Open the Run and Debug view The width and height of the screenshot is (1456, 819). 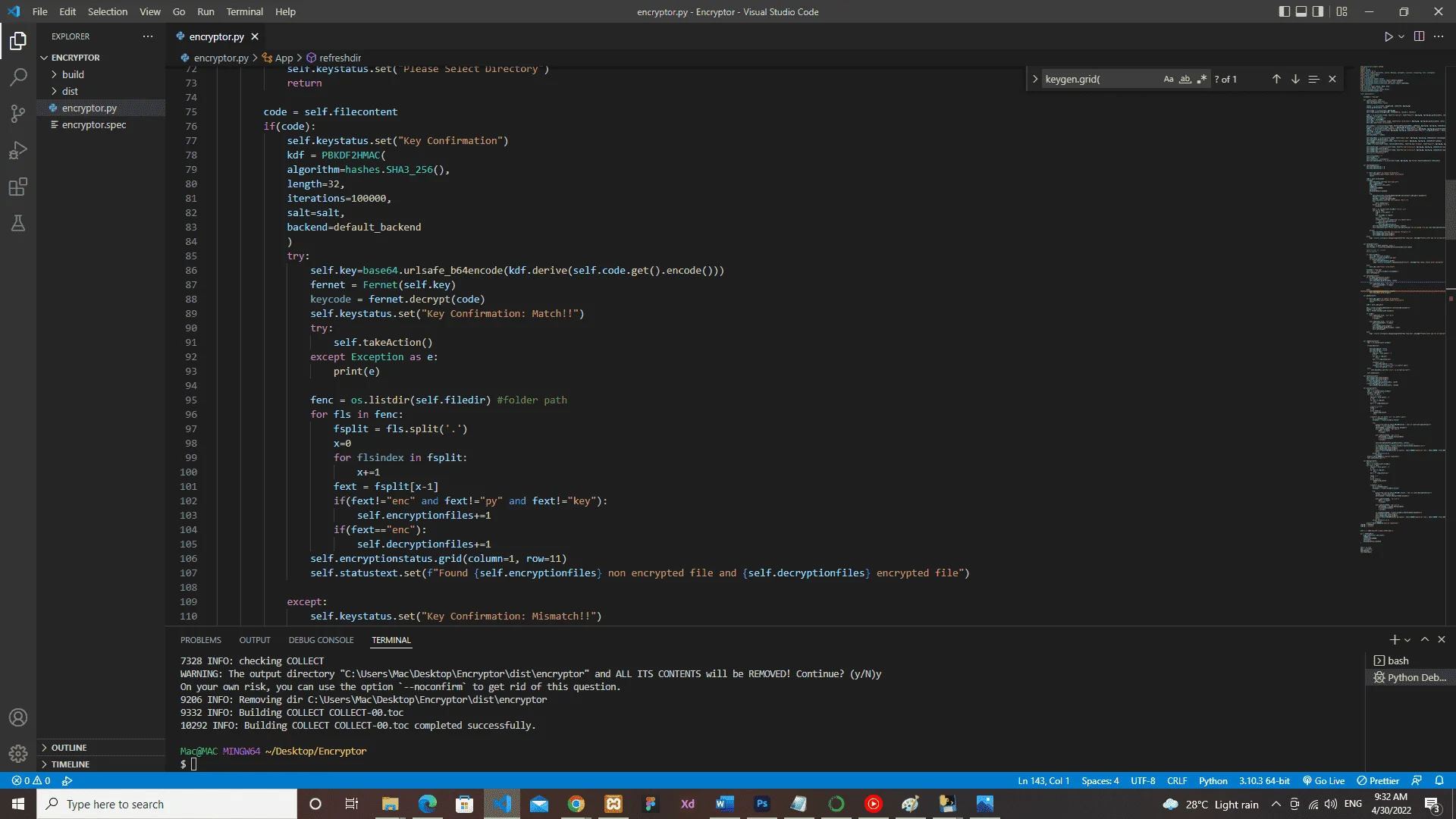point(18,150)
